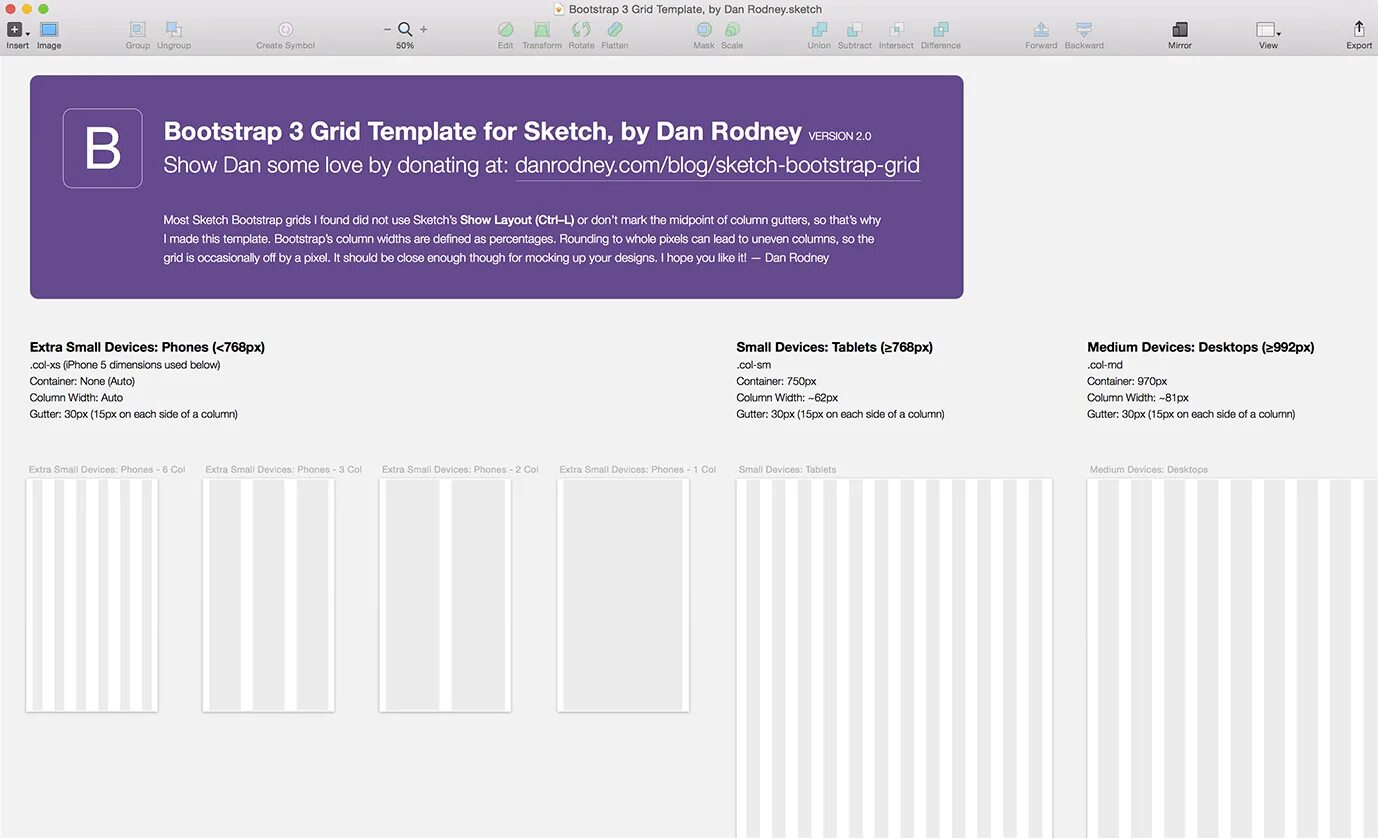Move layer Forward with toolbar icon
The image size is (1378, 839).
(1041, 30)
